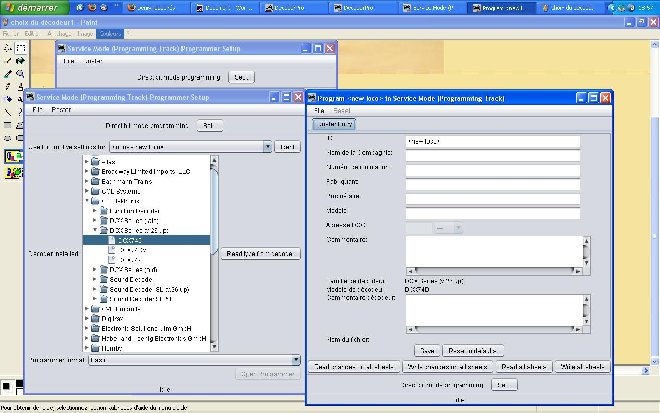Select the Free-Form Select tool in Paint
The height and width of the screenshot is (413, 660).
(x=8, y=48)
